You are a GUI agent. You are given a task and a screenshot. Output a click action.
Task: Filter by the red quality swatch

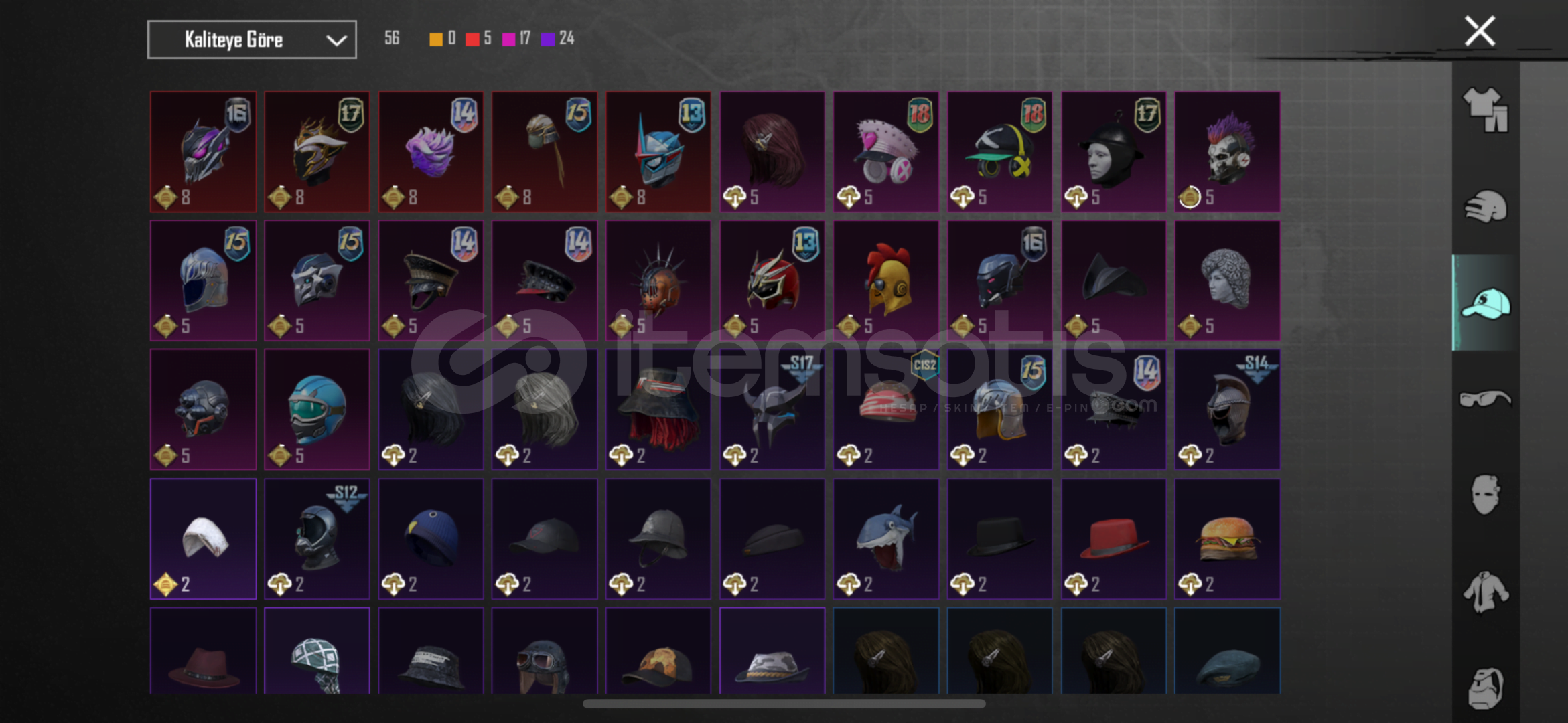pyautogui.click(x=472, y=39)
